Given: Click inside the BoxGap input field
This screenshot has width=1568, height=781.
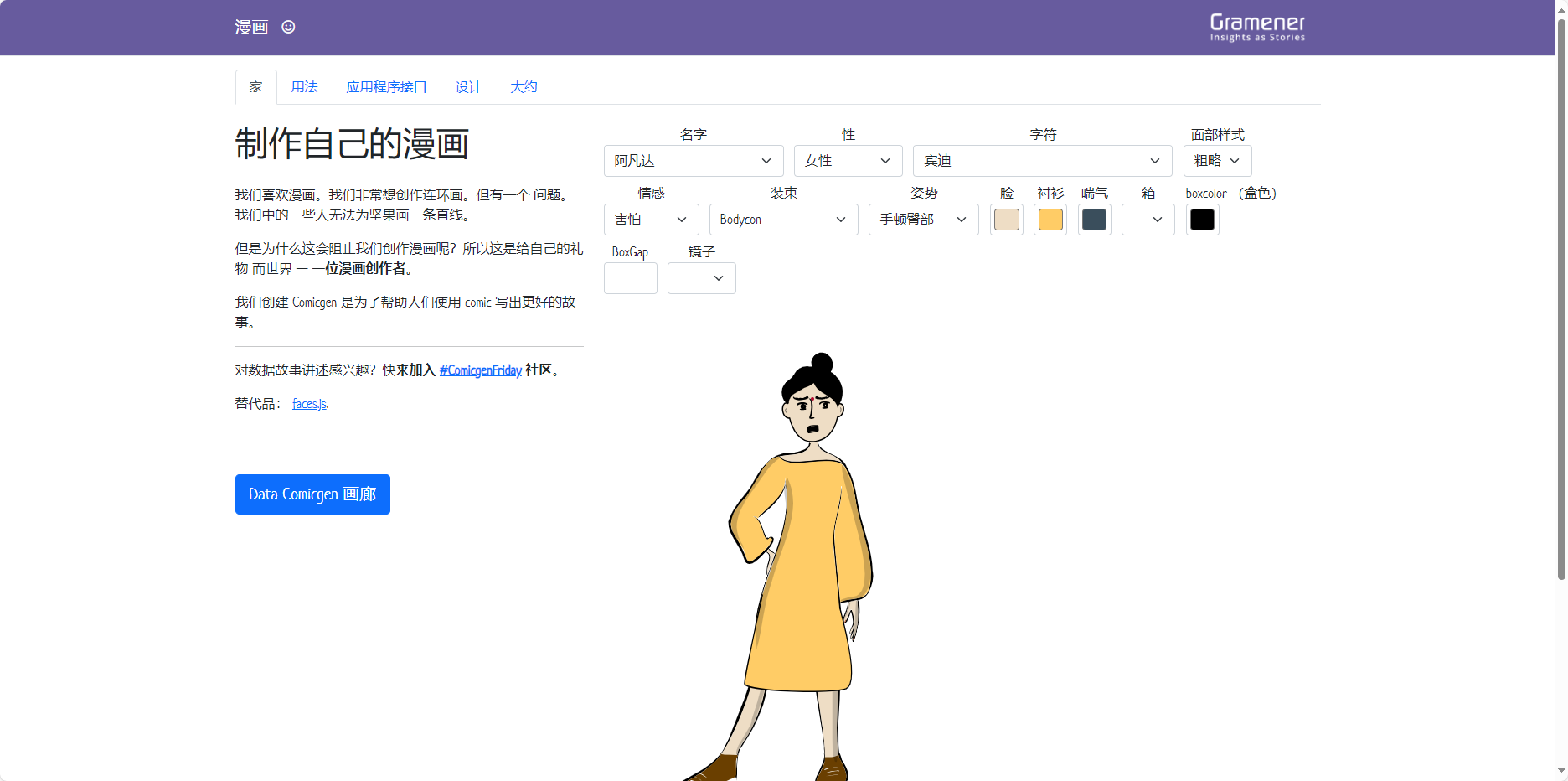Looking at the screenshot, I should [x=630, y=278].
